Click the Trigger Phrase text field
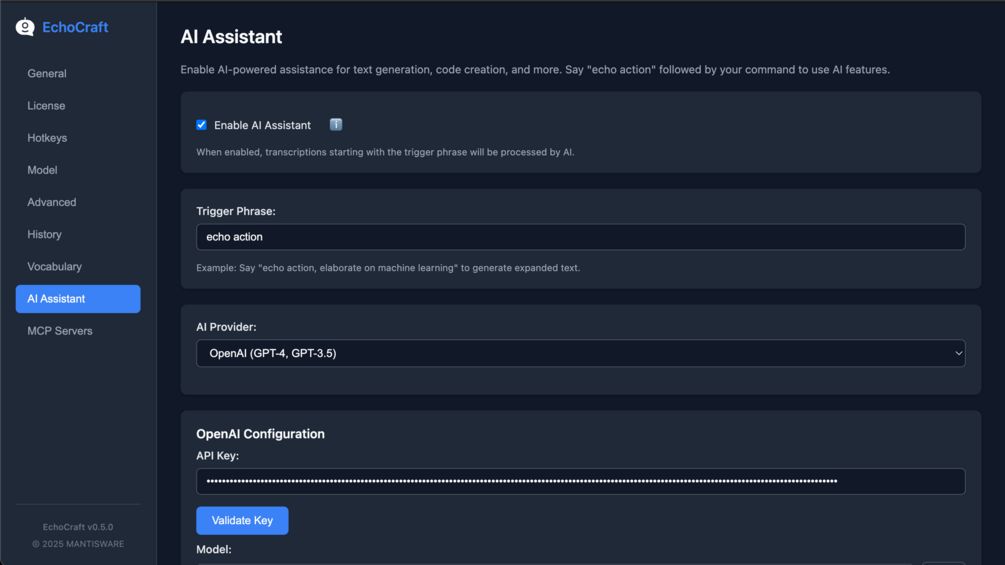Screen dimensions: 1005x565 [580, 237]
